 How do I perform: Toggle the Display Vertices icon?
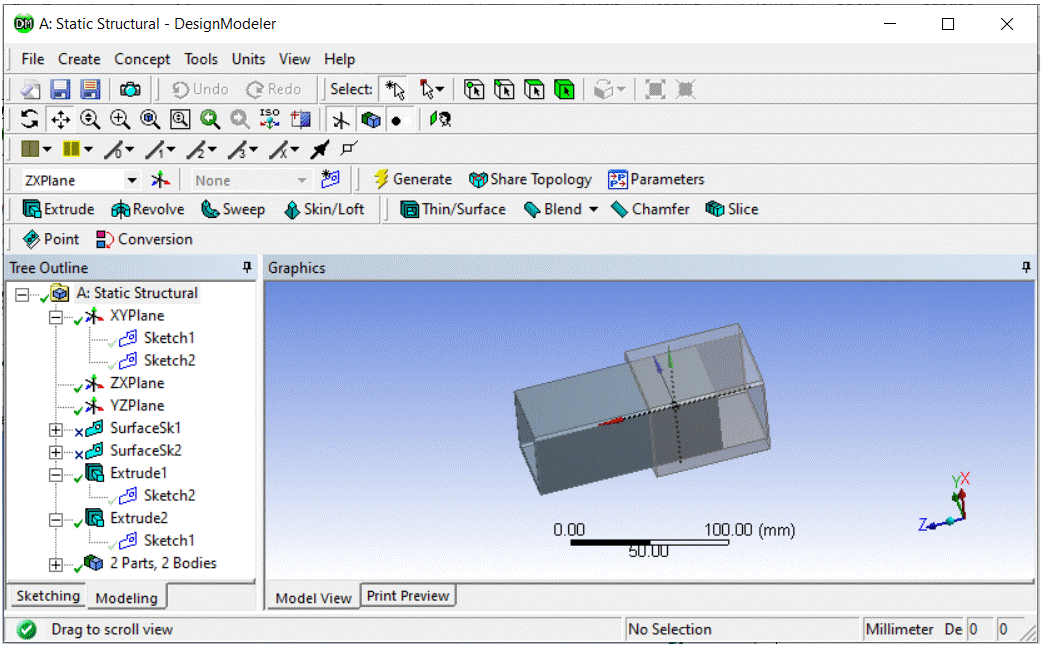[x=349, y=149]
